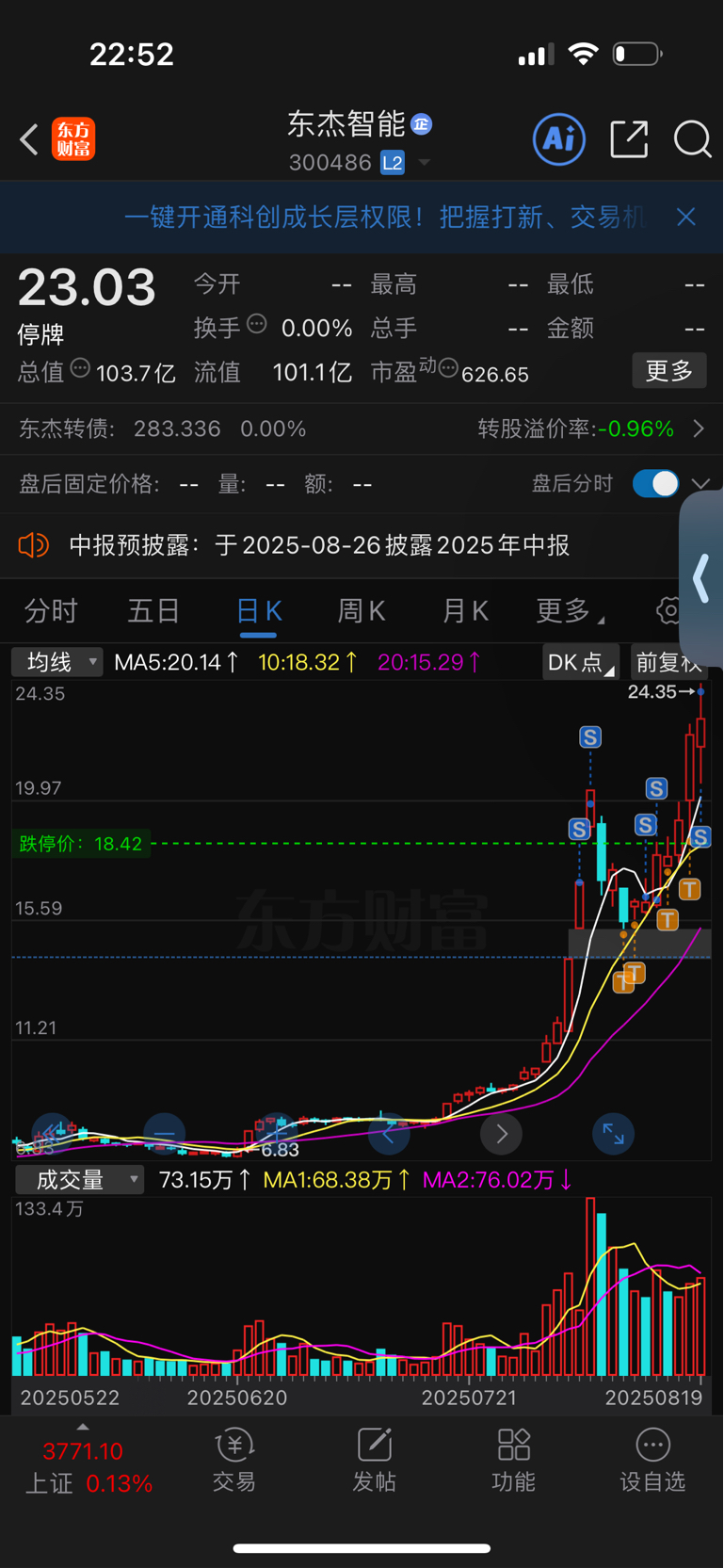The image size is (724, 1568).
Task: Tap the chart zoom-in plus button
Action: point(276,1134)
